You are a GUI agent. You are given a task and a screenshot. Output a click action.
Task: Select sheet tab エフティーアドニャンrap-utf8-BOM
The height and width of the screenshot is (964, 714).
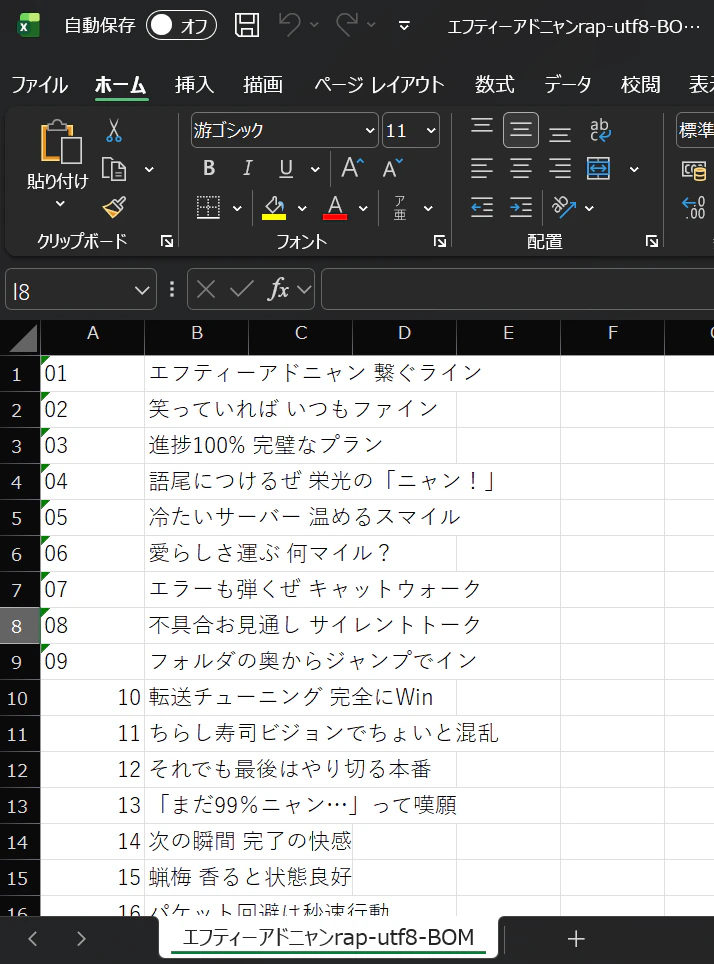[x=328, y=937]
